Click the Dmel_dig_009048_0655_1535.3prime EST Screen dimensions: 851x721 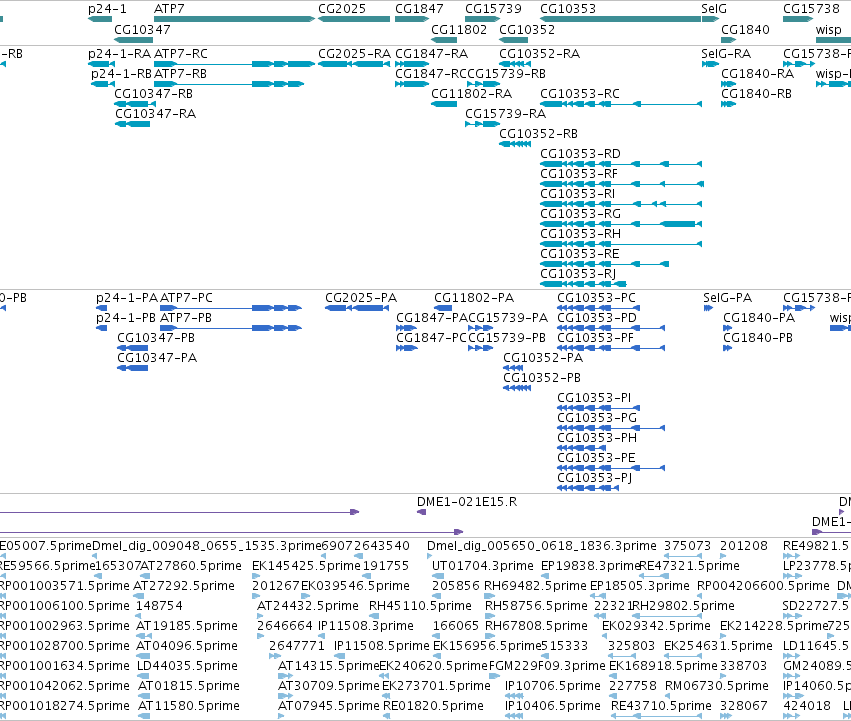pyautogui.click(x=94, y=556)
